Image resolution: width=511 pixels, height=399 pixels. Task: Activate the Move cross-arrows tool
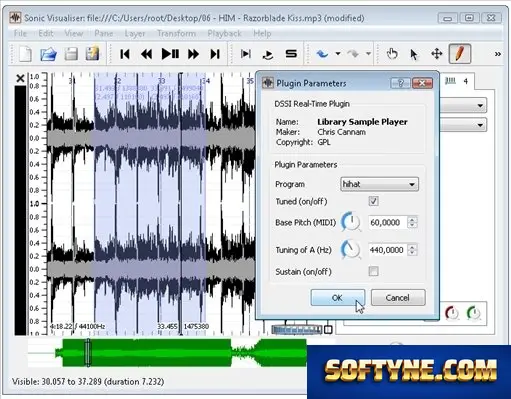(x=436, y=54)
